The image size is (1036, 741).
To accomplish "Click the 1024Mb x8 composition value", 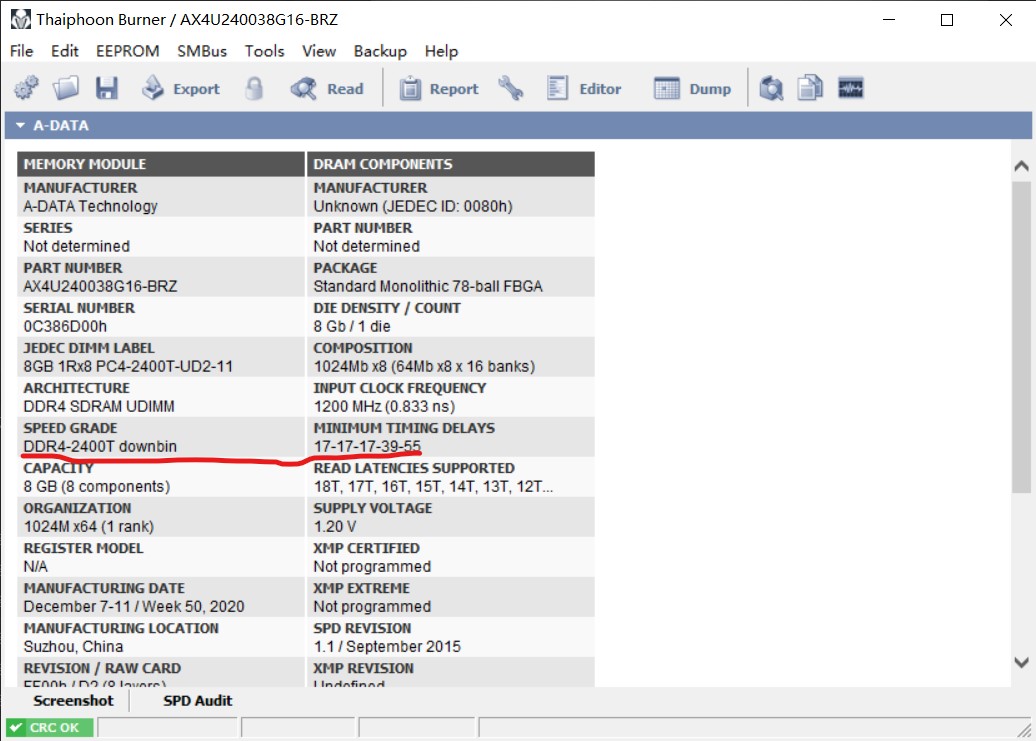I will tap(424, 367).
